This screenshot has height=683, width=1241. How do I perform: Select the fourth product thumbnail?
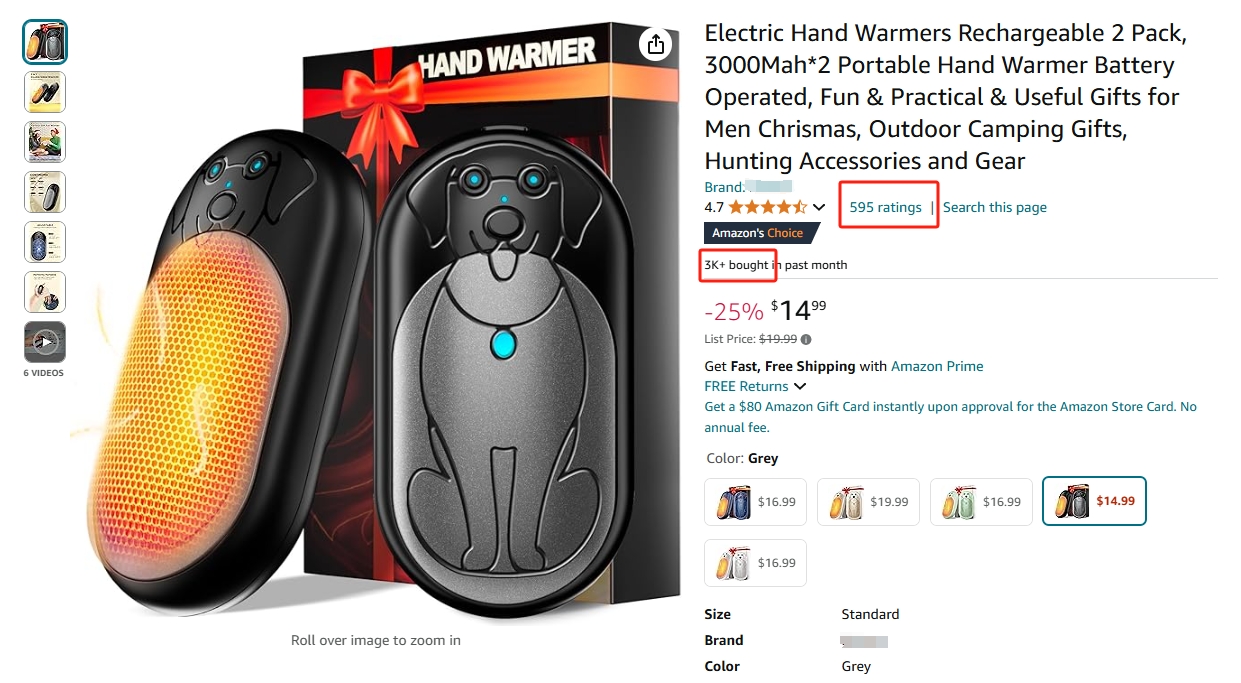[45, 192]
